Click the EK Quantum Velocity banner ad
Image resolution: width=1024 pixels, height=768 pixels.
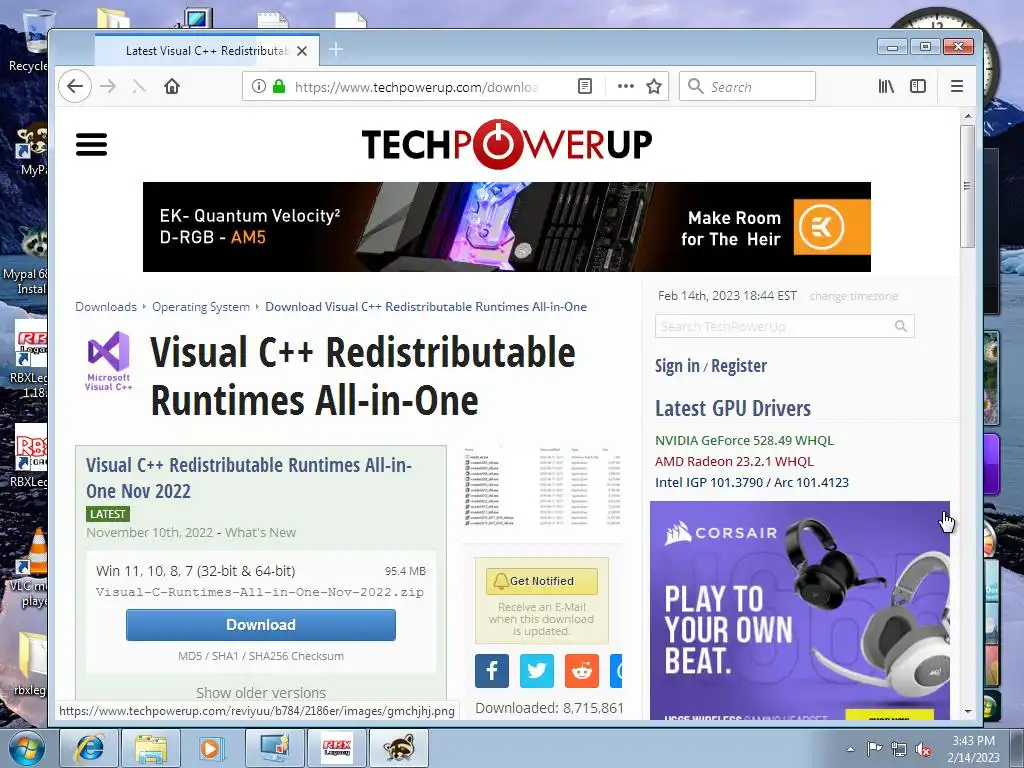507,227
